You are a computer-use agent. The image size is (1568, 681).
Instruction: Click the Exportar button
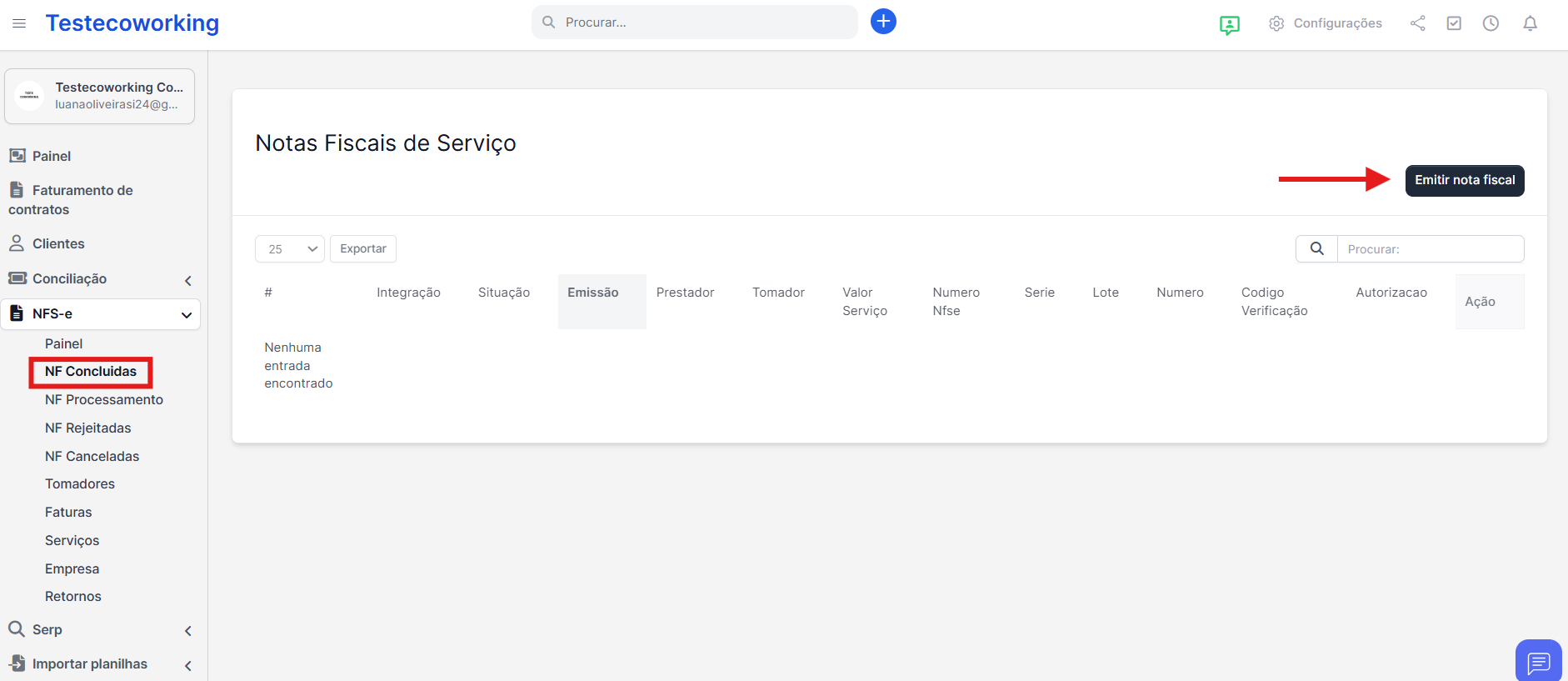363,248
